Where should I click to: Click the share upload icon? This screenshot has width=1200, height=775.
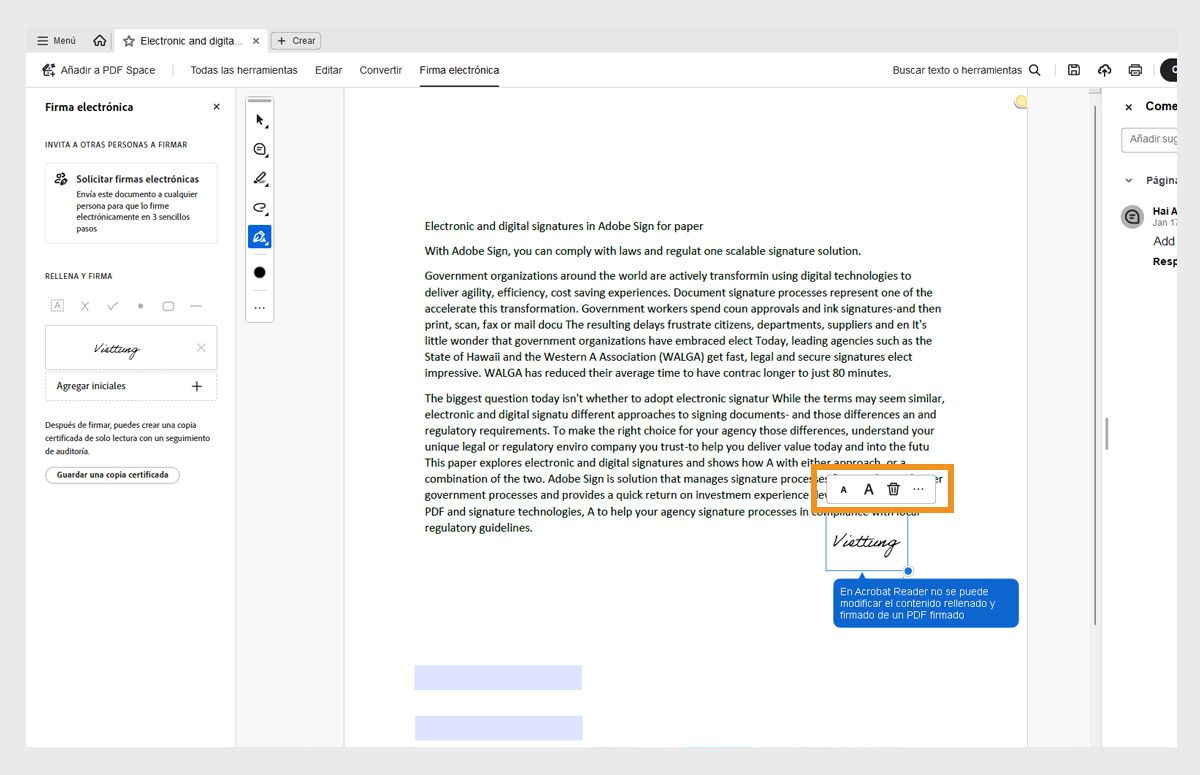pos(1104,70)
